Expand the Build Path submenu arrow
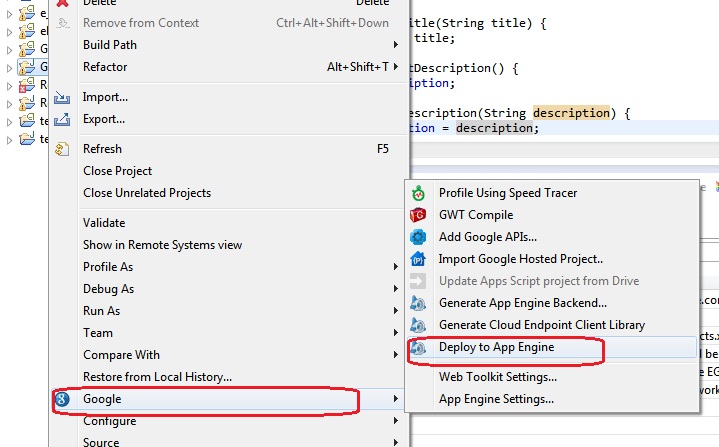 click(396, 45)
